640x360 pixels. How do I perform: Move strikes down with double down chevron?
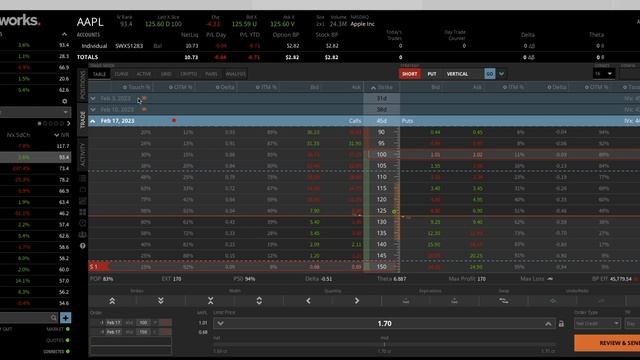pos(161,301)
